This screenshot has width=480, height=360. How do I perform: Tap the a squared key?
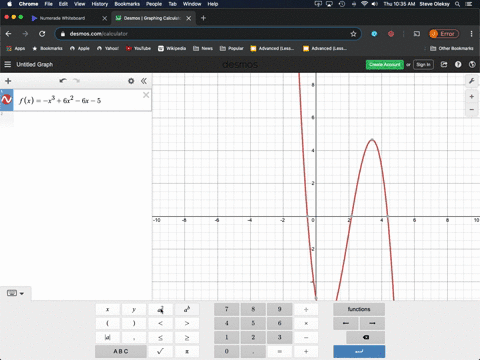click(160, 309)
